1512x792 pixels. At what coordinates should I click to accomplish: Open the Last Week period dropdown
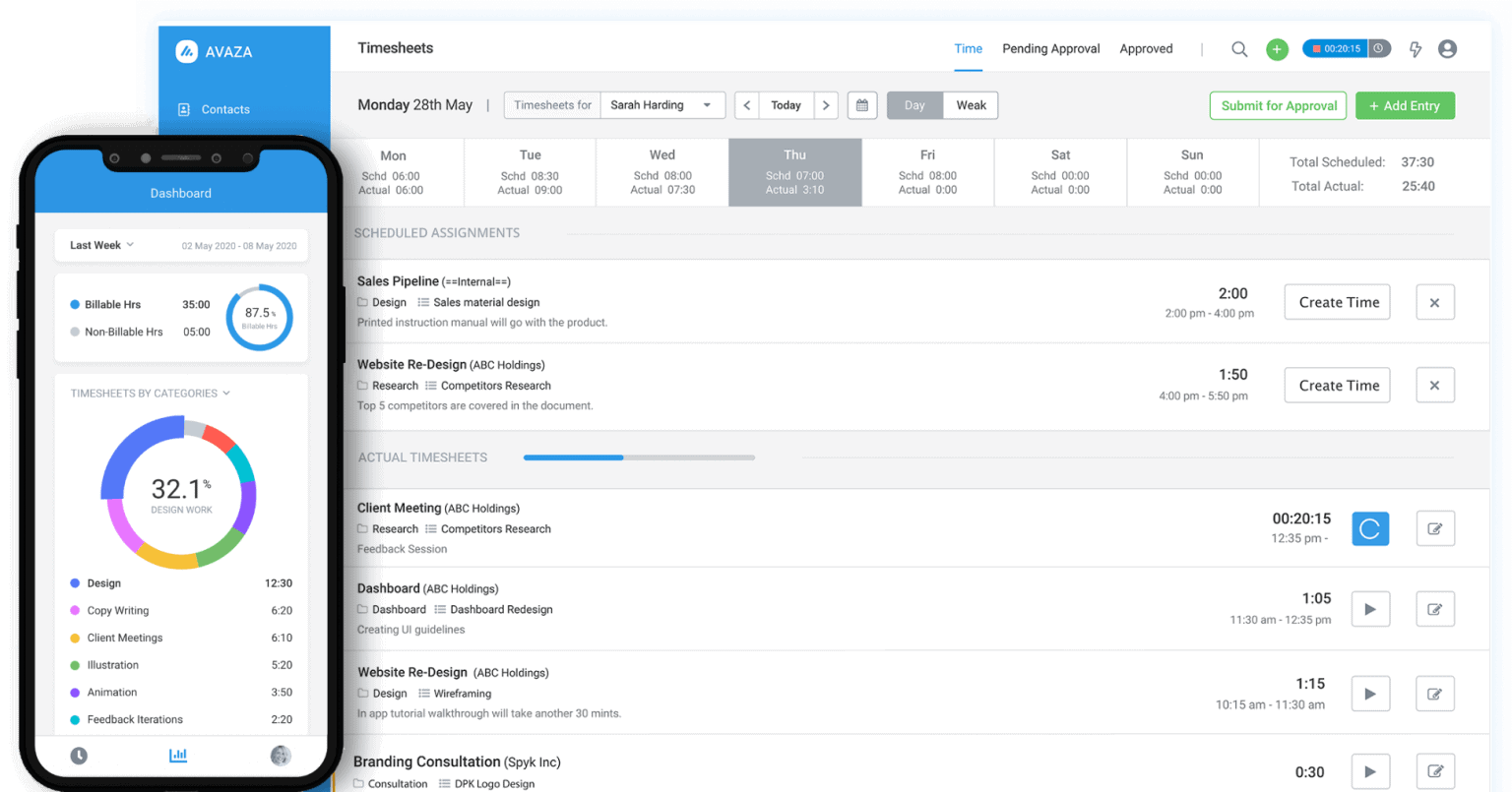coord(101,245)
